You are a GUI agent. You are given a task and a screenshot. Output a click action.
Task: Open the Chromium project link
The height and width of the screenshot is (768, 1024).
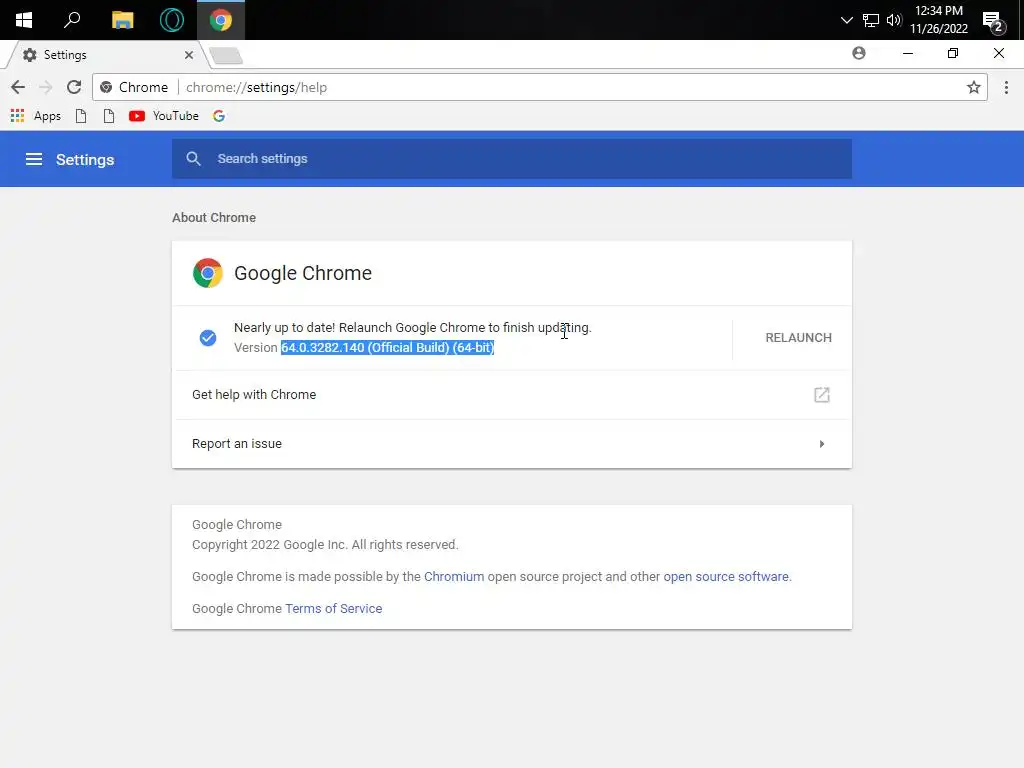tap(454, 577)
